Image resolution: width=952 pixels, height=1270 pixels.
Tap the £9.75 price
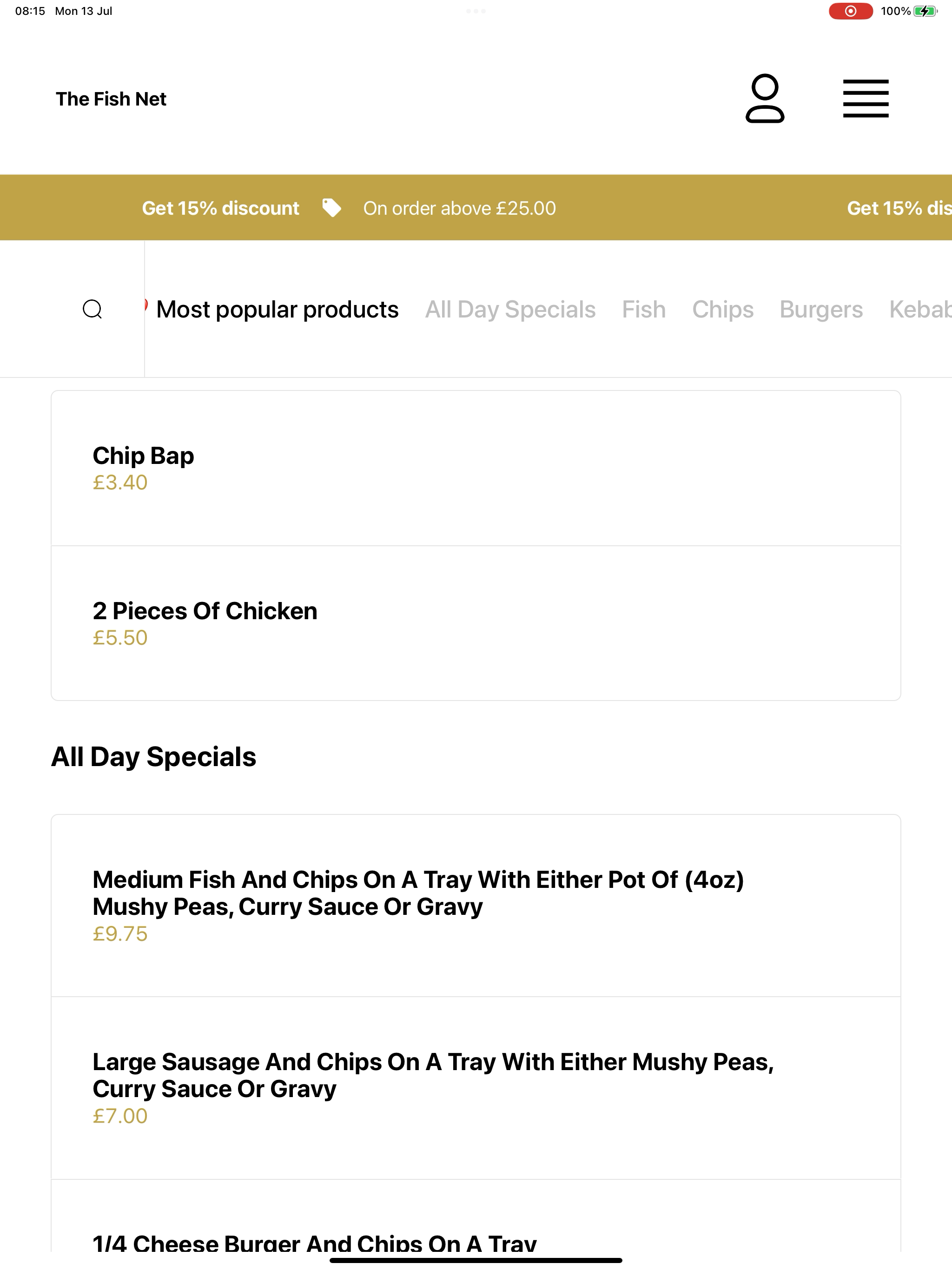(x=120, y=933)
